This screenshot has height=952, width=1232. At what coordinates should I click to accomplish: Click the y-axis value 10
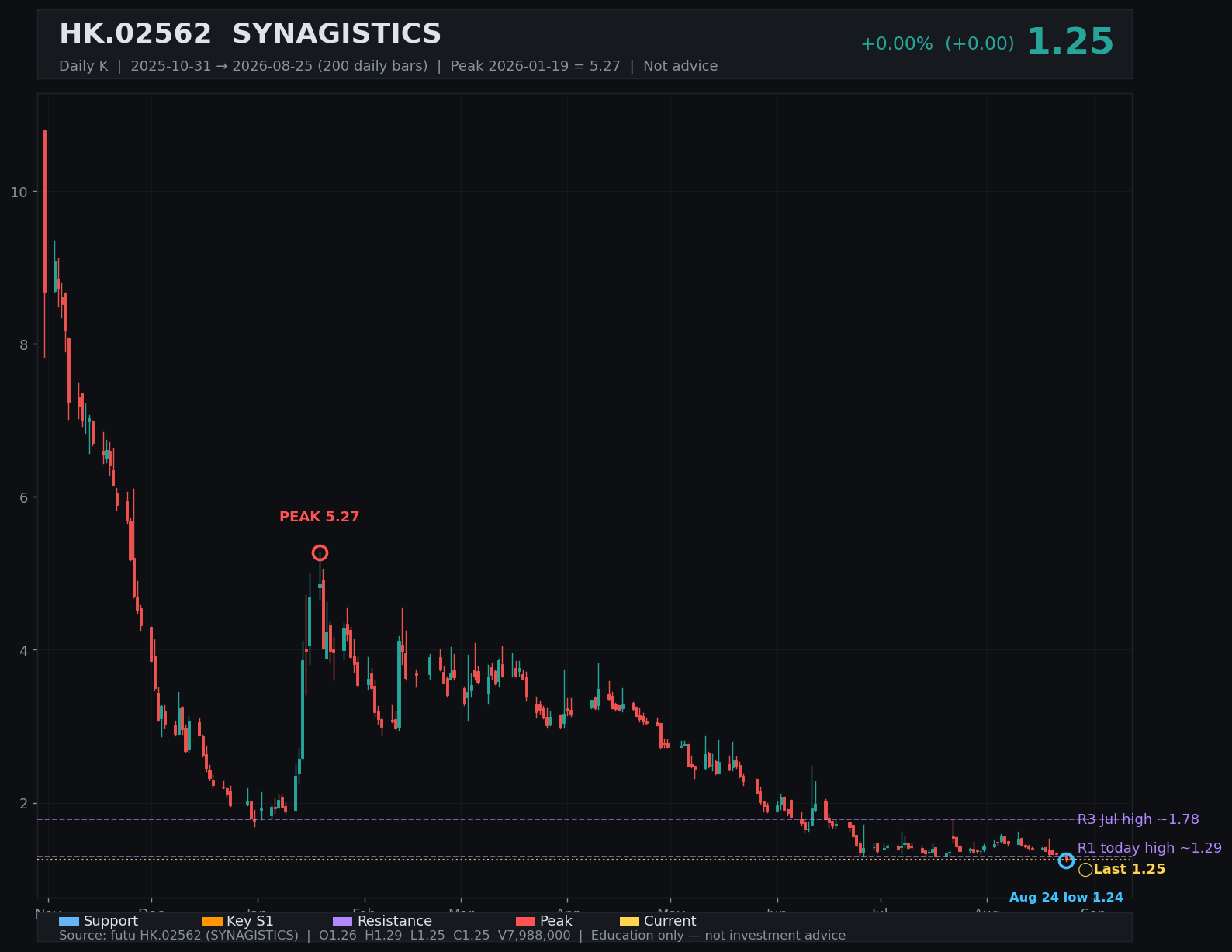pyautogui.click(x=19, y=192)
